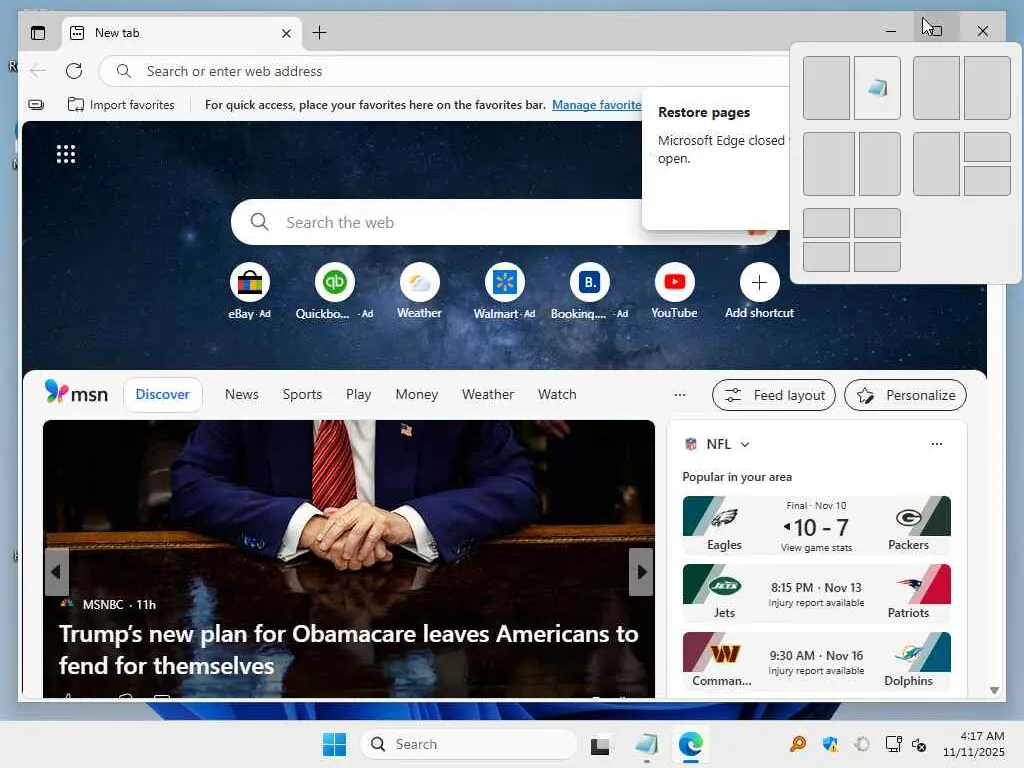Choose bottom-left quadrant snap zone

point(826,257)
